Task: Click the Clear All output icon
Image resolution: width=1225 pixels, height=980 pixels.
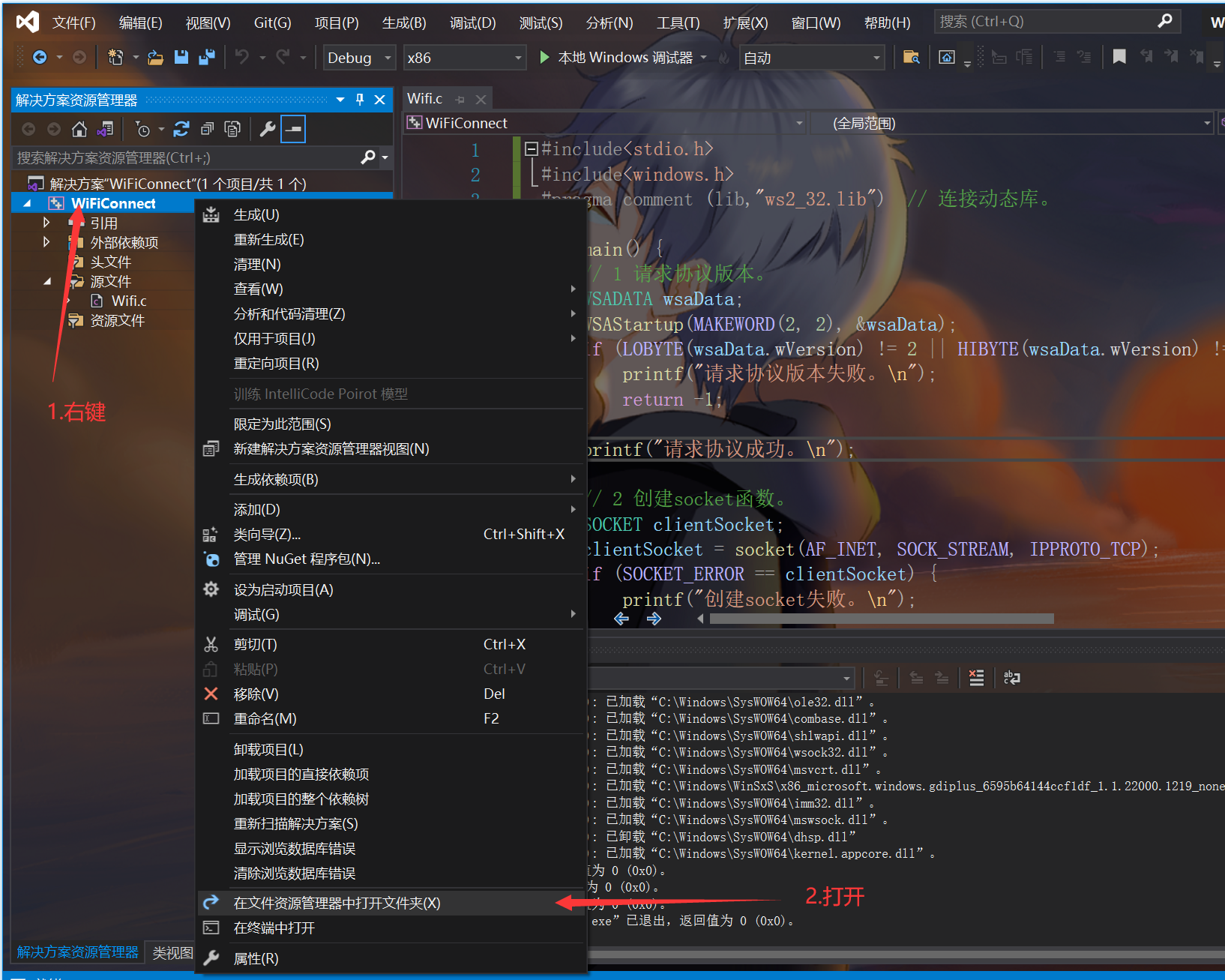Action: (x=976, y=678)
